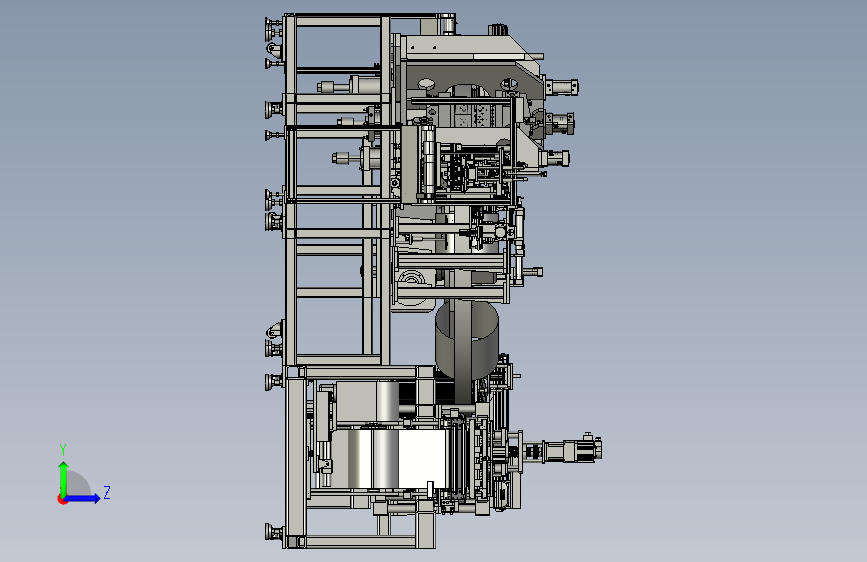This screenshot has height=562, width=867.
Task: Select the dark cylindrical drum in the model's middle
Action: point(467,340)
